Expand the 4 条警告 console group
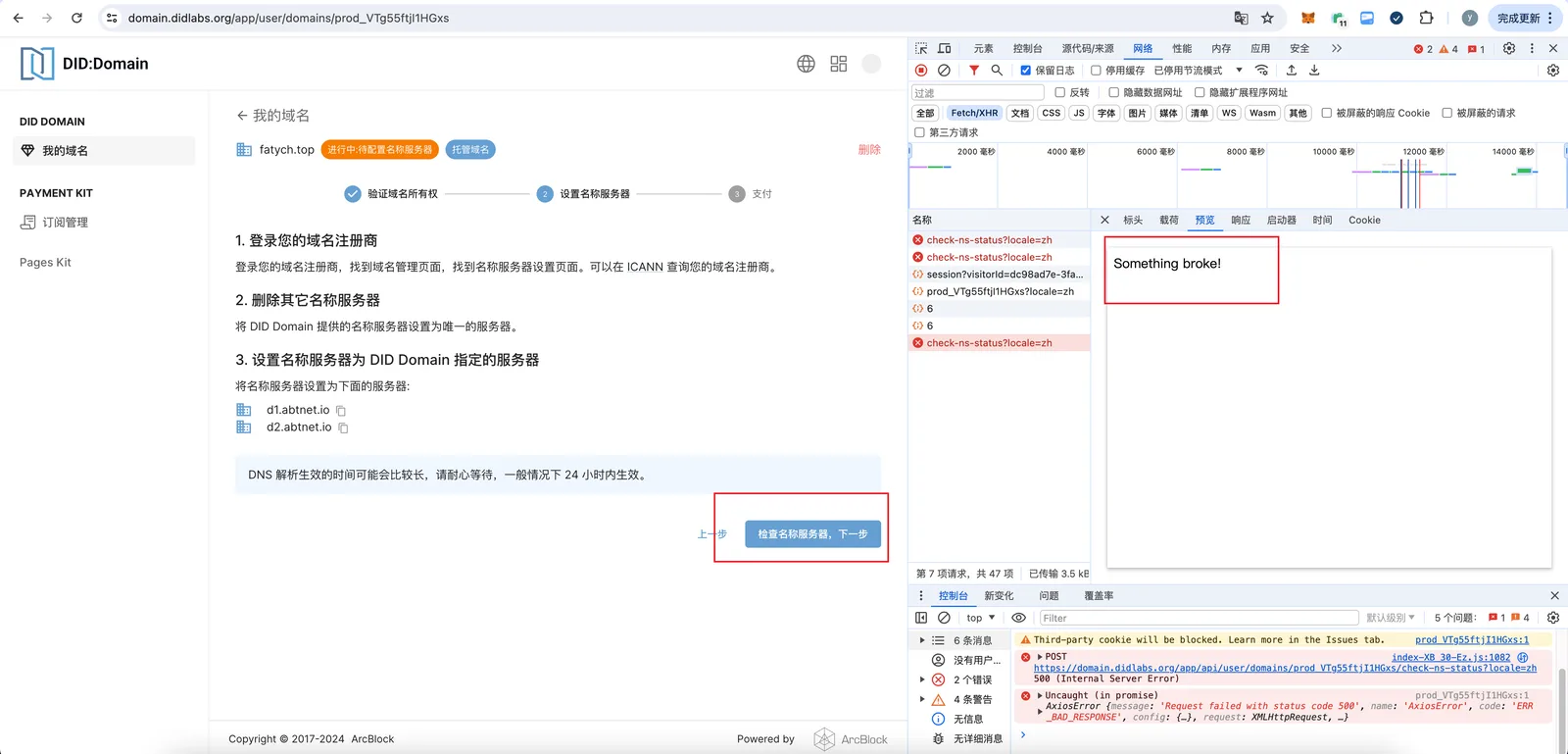 pos(922,699)
